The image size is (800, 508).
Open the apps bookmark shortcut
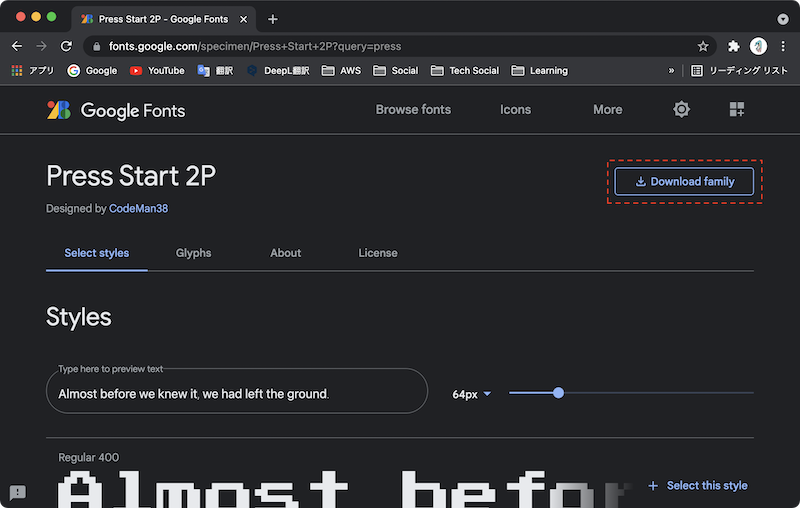[33, 71]
